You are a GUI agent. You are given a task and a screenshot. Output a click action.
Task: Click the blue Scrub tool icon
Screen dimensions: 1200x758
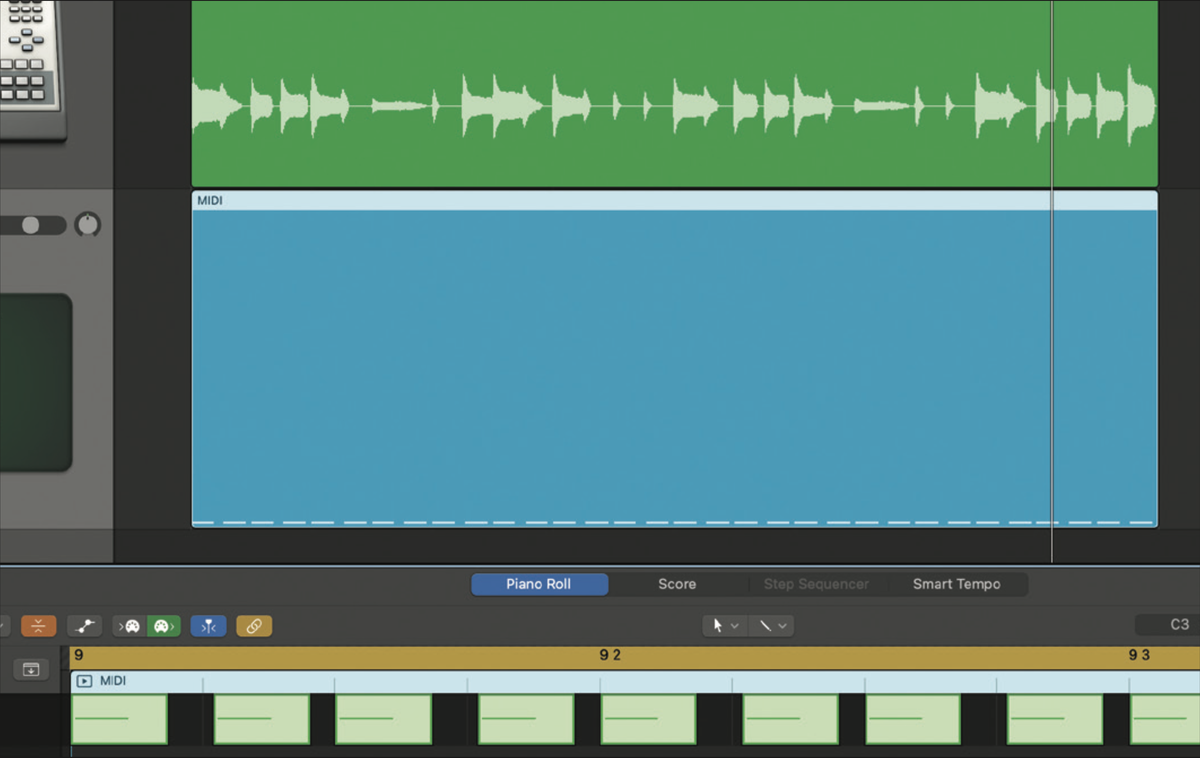pyautogui.click(x=208, y=625)
